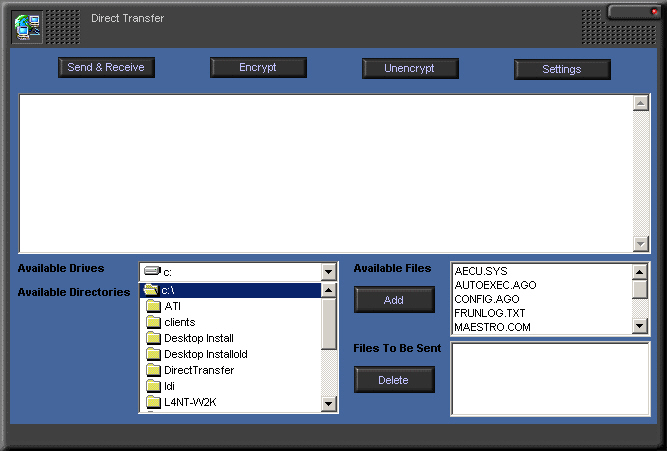The height and width of the screenshot is (451, 667).
Task: Click directories list scroll down arrow
Action: coord(328,403)
